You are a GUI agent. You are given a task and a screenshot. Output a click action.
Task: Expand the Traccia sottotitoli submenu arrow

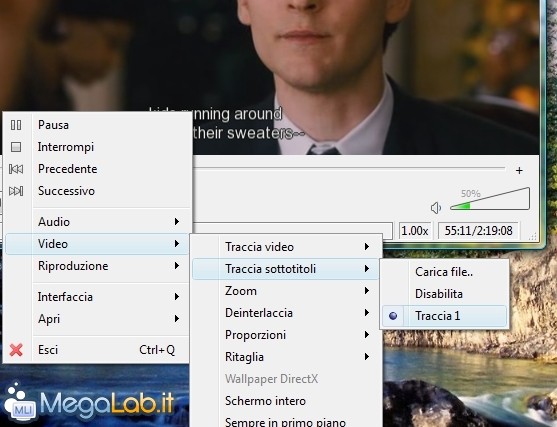tap(367, 269)
